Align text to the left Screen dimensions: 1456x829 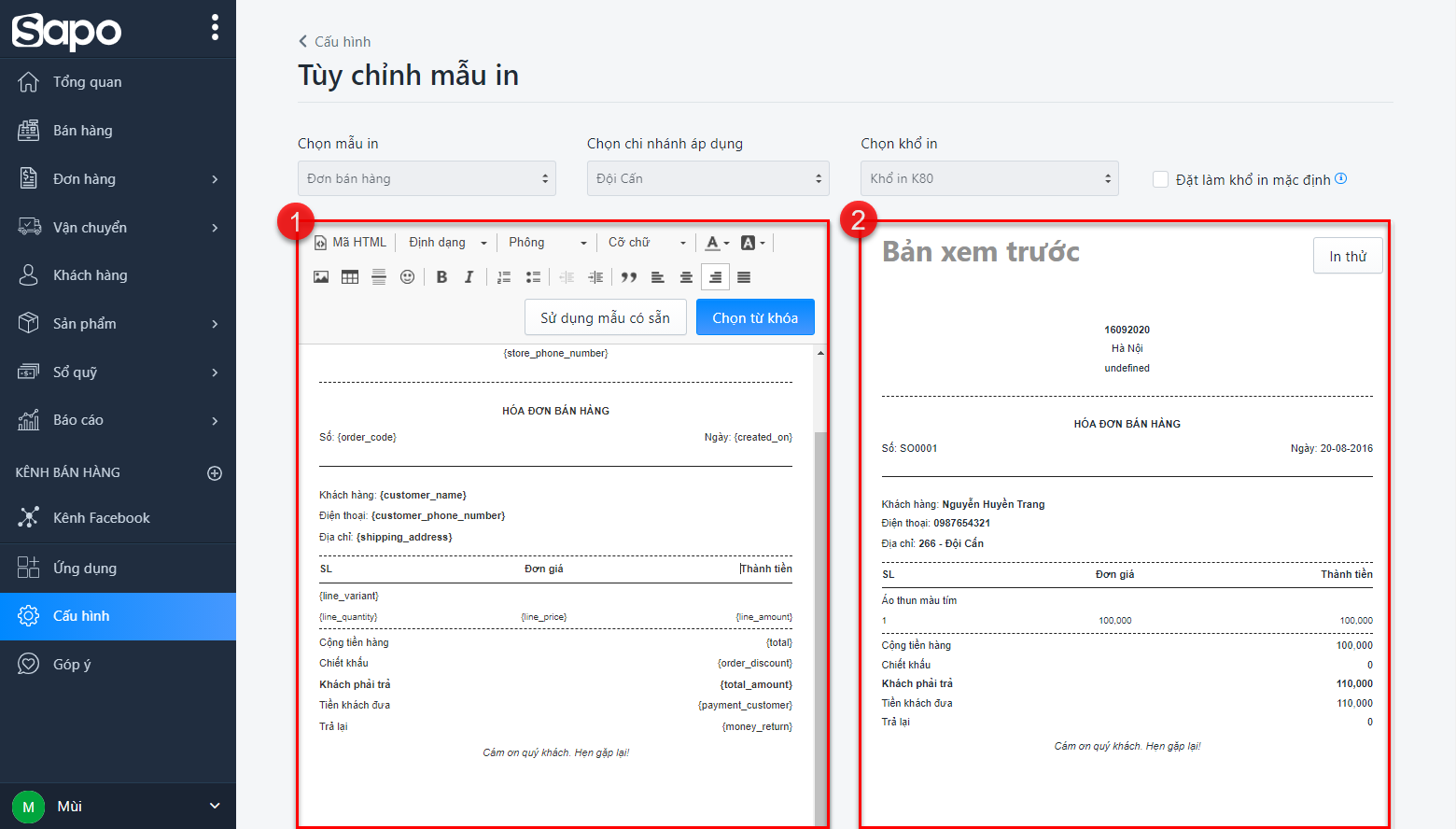point(658,277)
